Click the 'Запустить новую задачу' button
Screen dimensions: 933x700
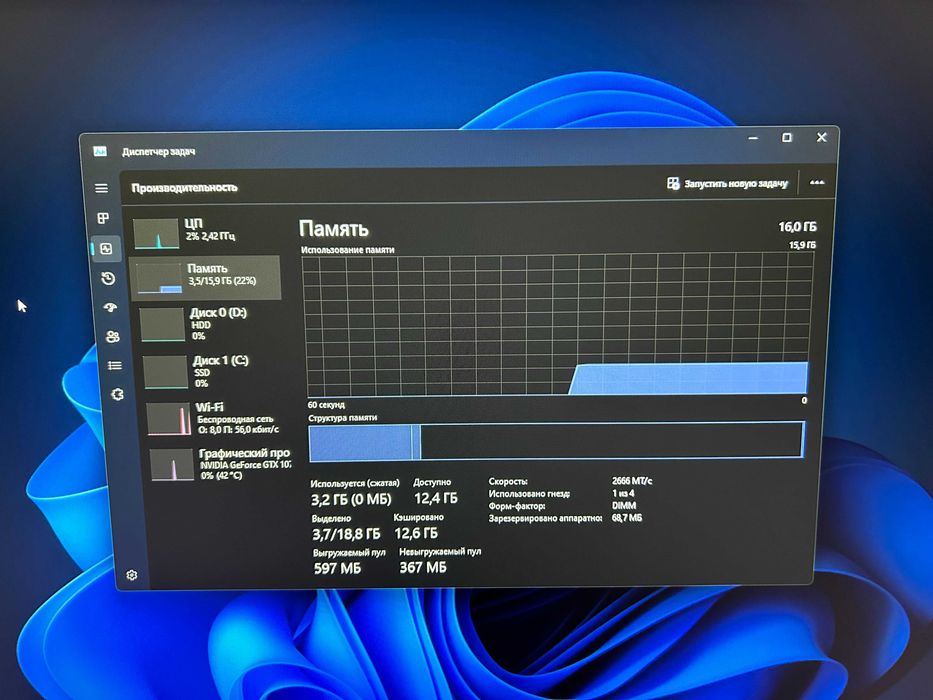[x=727, y=183]
